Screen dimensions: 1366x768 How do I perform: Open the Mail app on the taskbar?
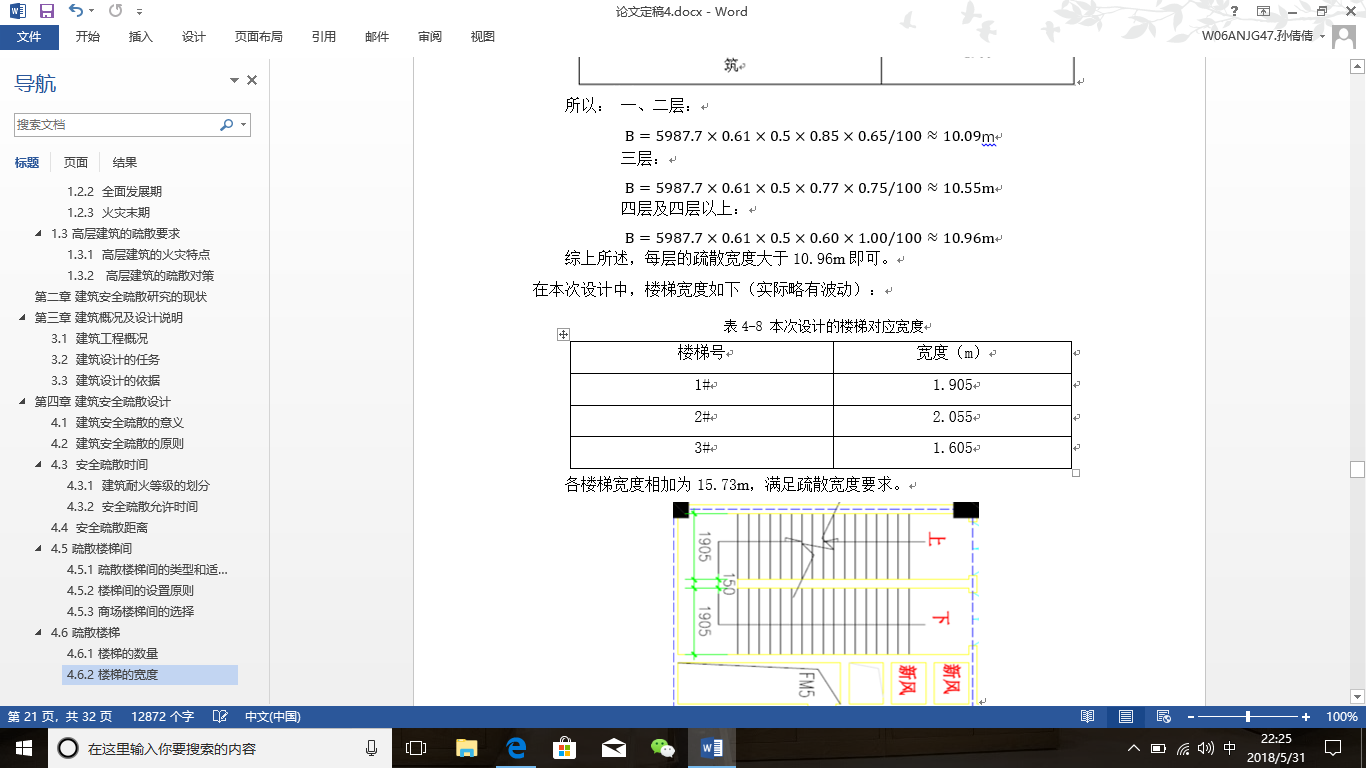point(614,748)
